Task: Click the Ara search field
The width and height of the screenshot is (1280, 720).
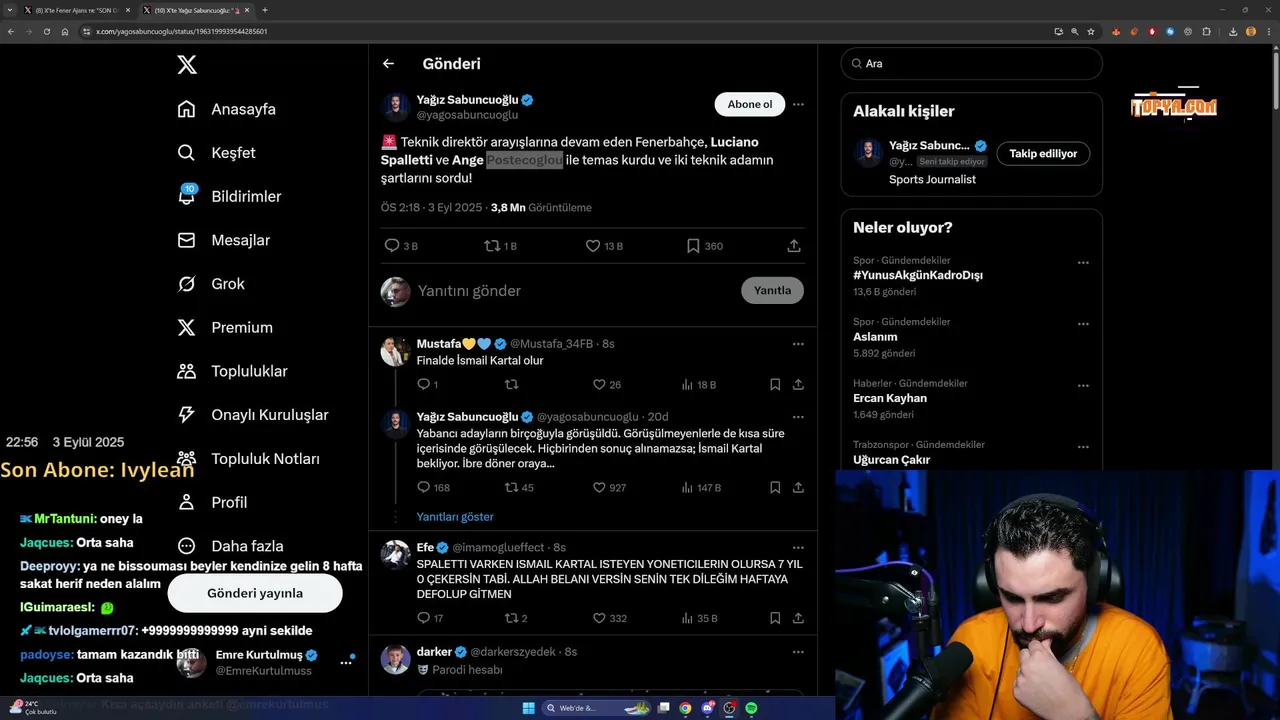Action: click(971, 64)
